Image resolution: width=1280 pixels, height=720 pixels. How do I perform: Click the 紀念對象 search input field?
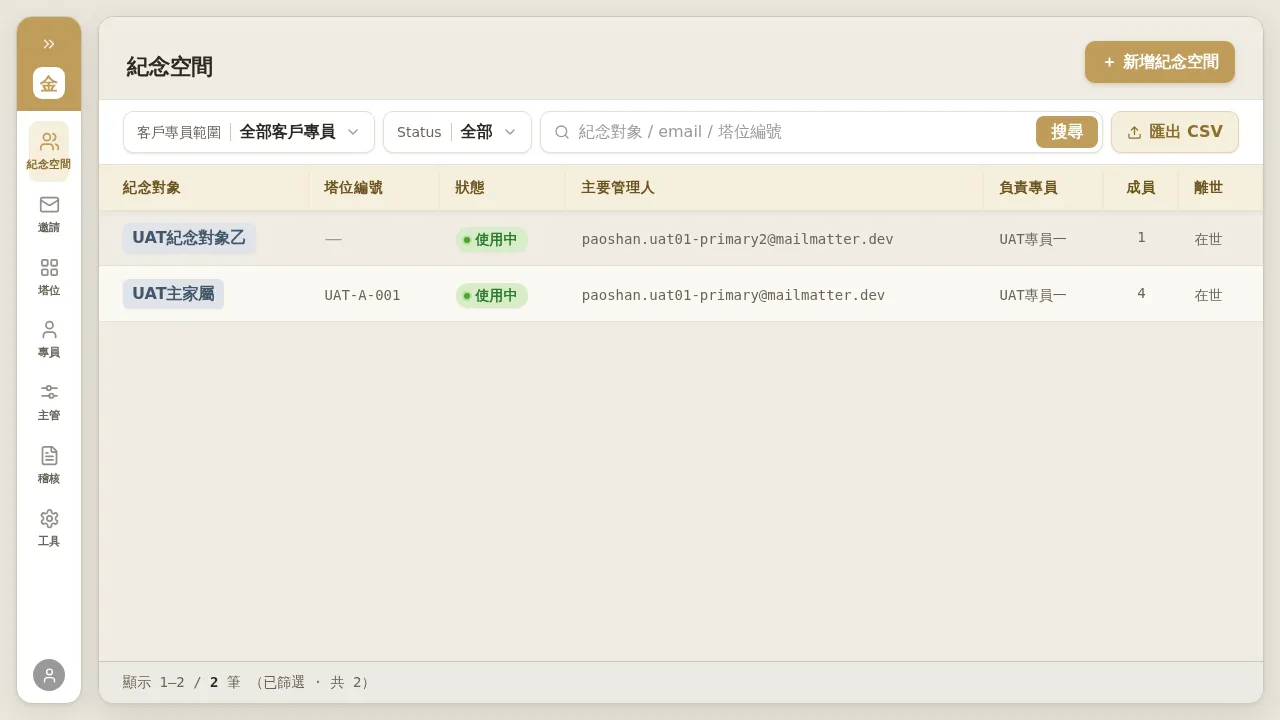pos(800,132)
